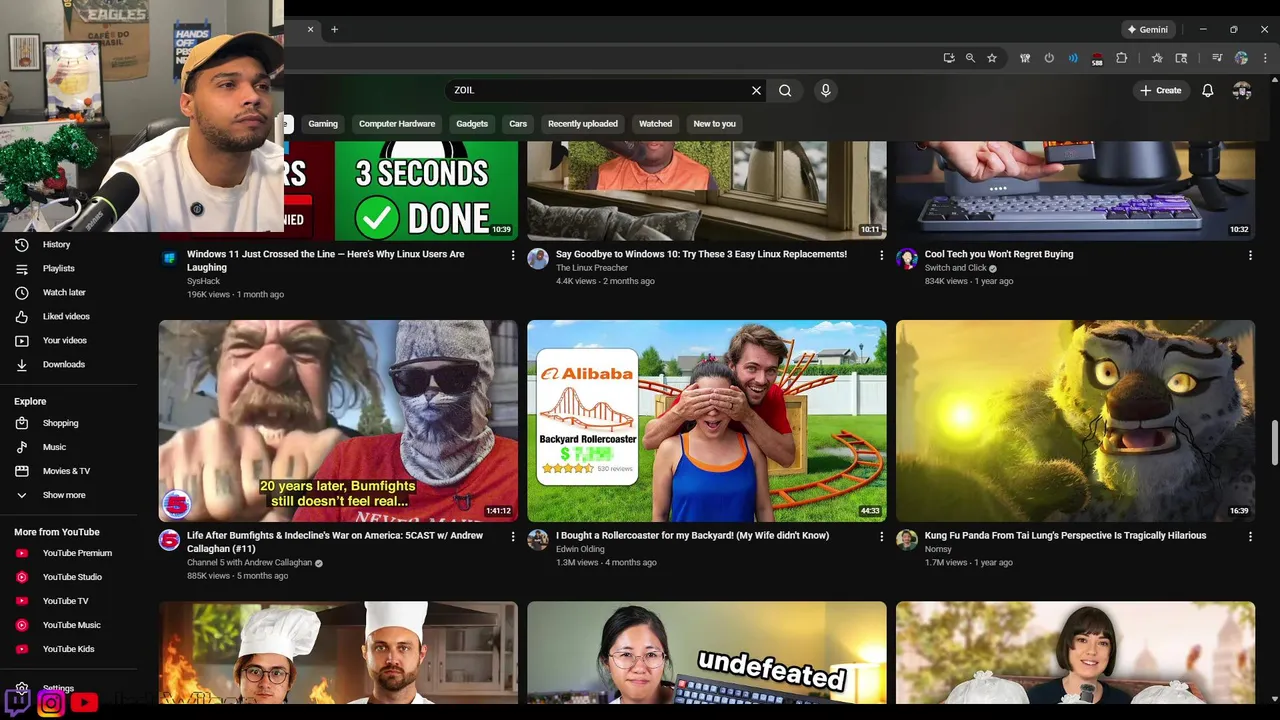Open YouTube Kids link

pyautogui.click(x=68, y=649)
